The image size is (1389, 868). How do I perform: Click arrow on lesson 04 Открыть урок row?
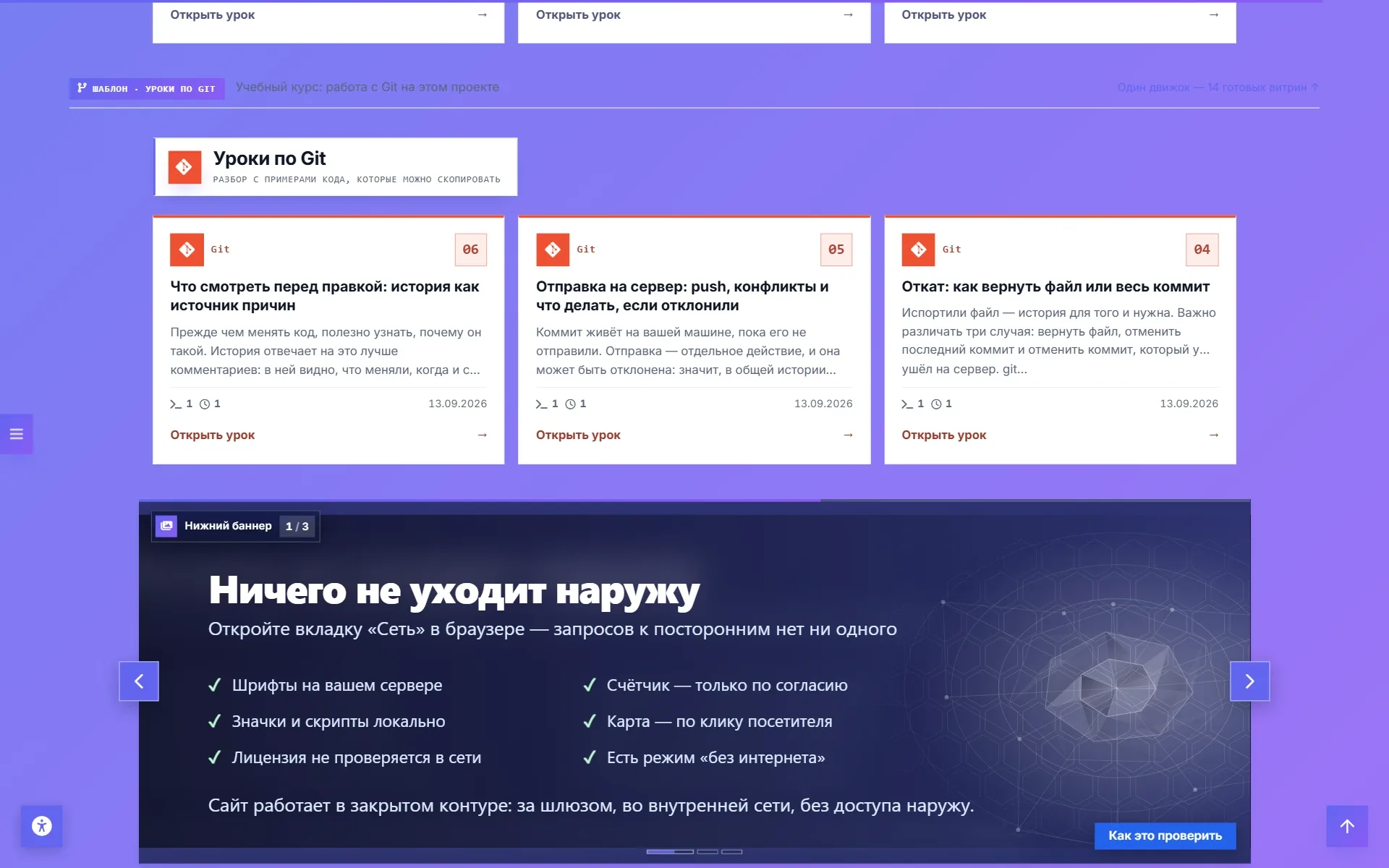coord(1214,435)
